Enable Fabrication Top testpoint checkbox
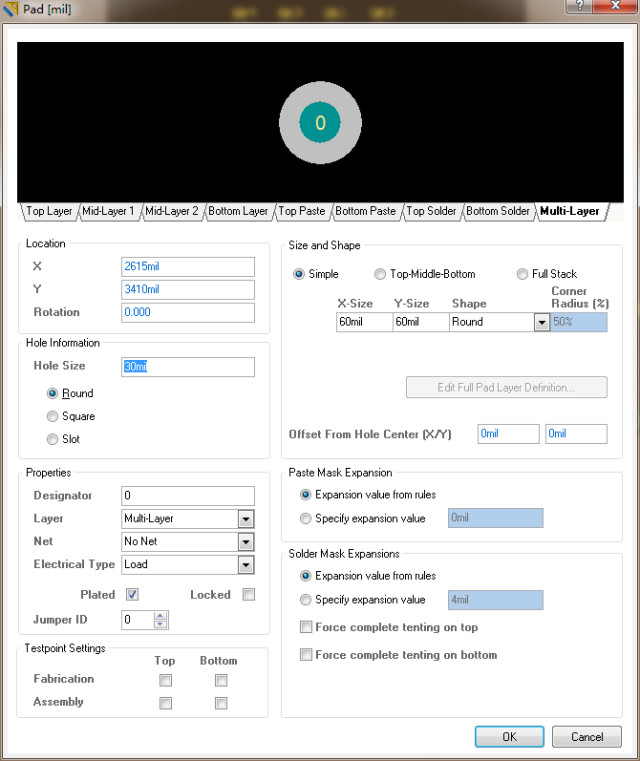The image size is (640, 761). [166, 680]
